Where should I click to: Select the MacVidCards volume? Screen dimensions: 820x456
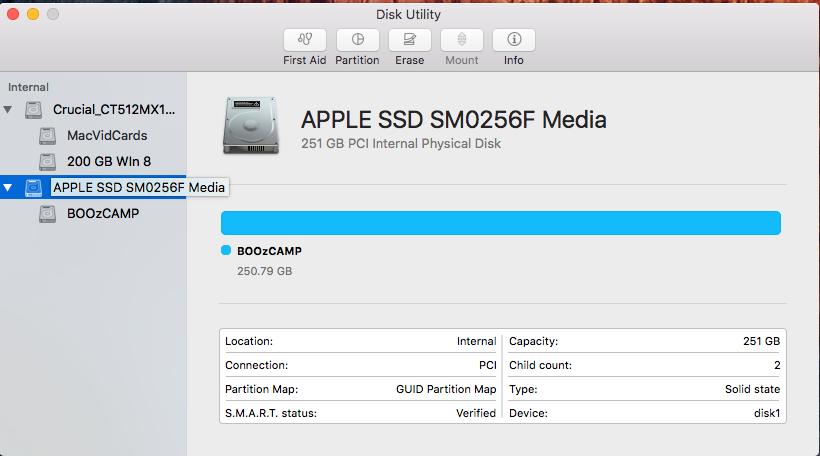(107, 135)
